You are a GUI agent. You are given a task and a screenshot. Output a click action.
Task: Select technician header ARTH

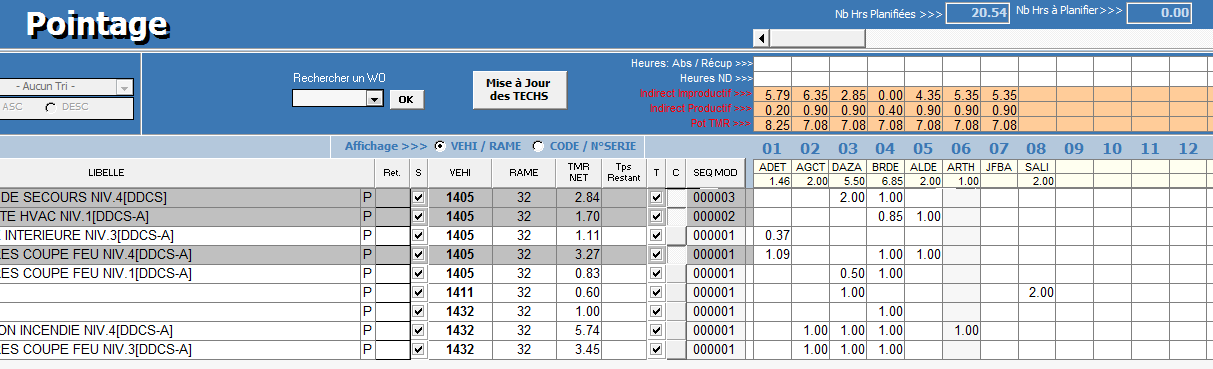coord(961,167)
